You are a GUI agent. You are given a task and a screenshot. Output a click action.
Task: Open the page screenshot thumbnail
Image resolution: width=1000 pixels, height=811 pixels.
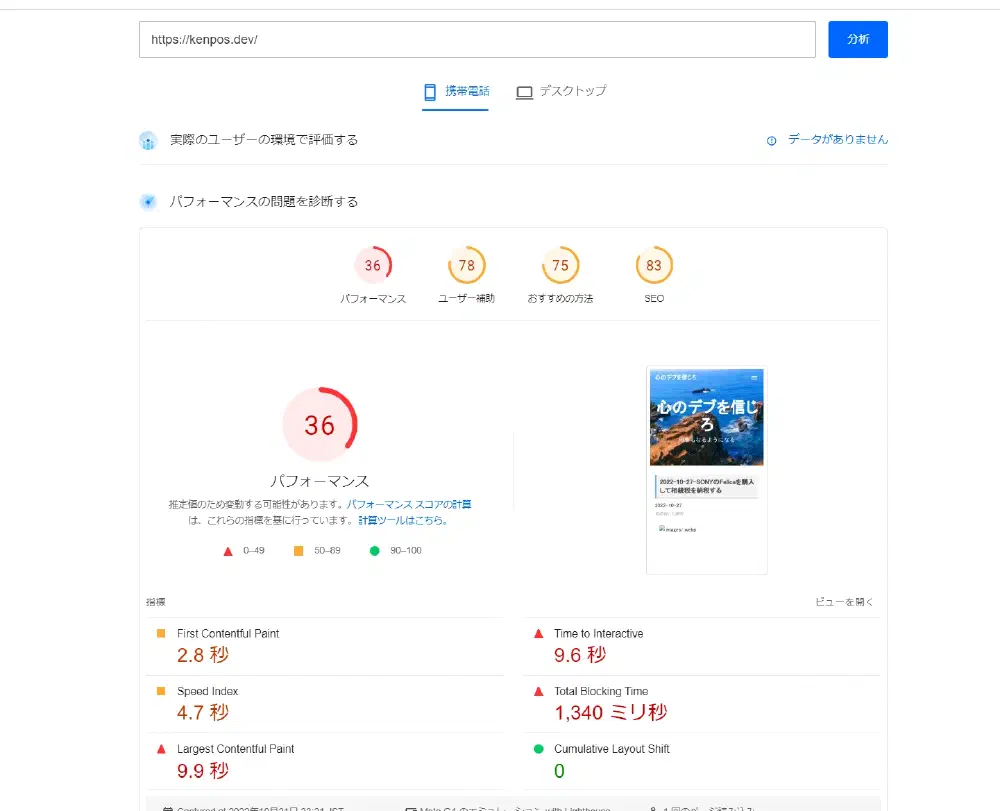[x=707, y=470]
